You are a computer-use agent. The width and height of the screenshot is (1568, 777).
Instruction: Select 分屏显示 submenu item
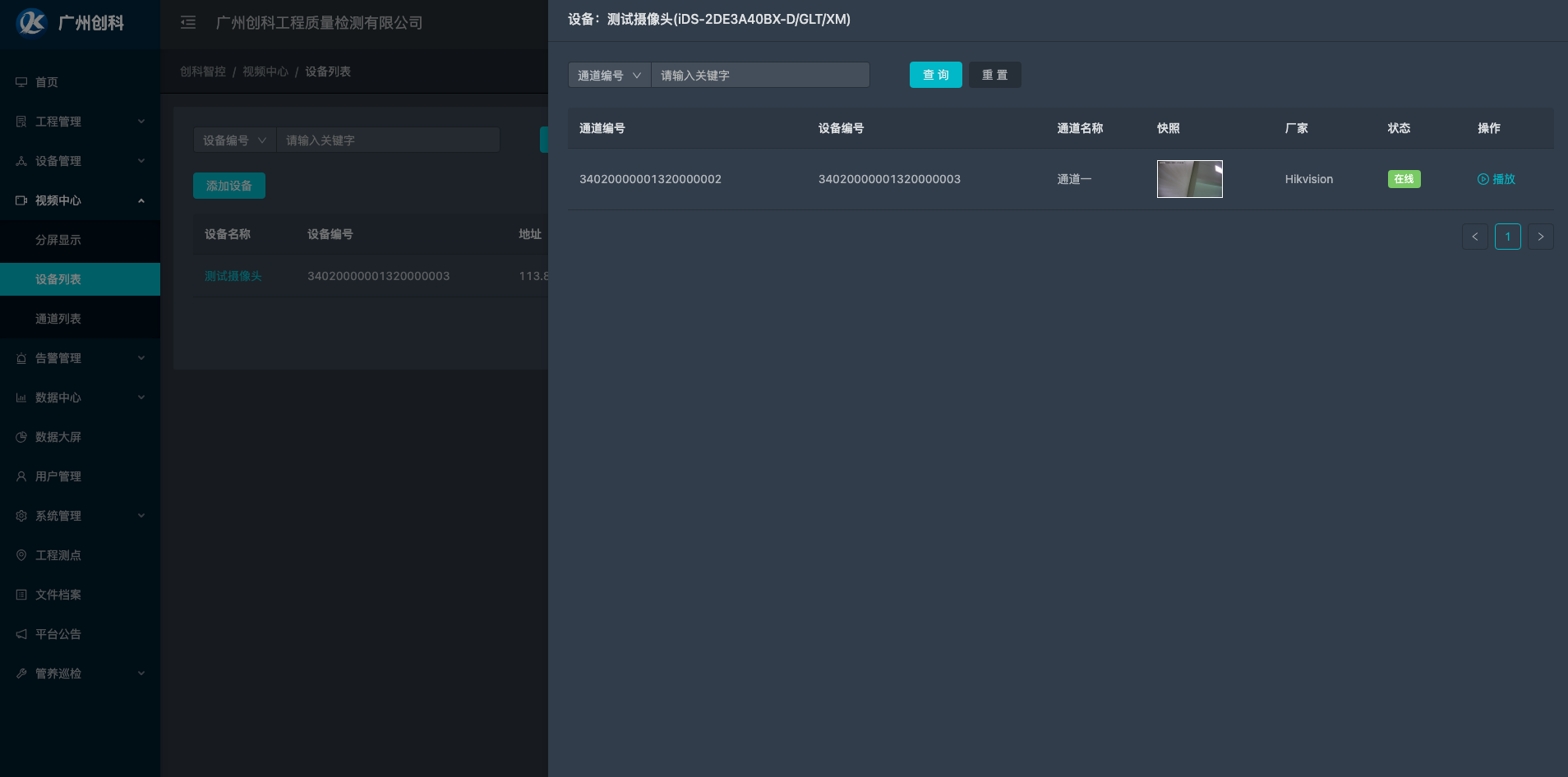[x=58, y=240]
